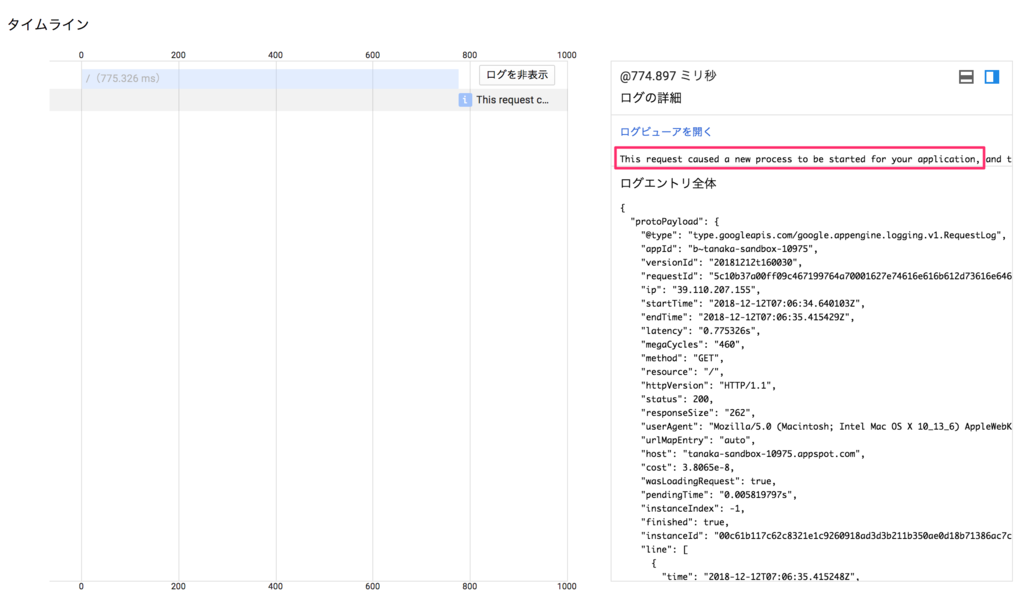Screen dimensions: 1024x597
Task: Click the "megaCycles" 460 line
Action: click(x=692, y=345)
